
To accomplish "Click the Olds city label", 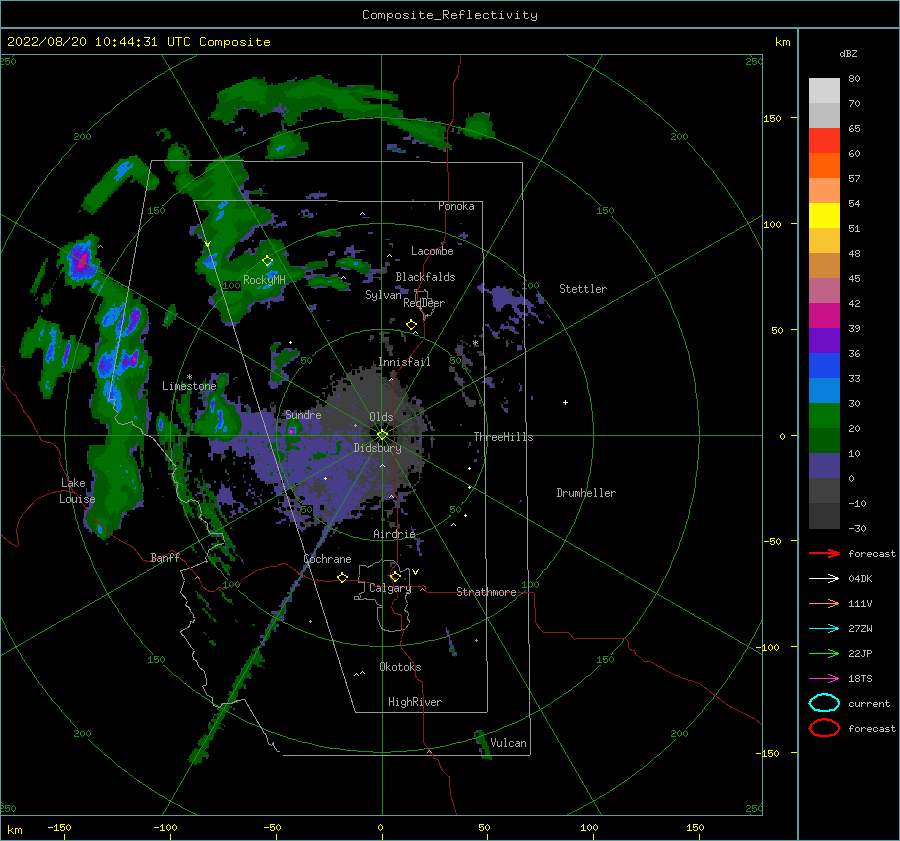I will pyautogui.click(x=381, y=417).
